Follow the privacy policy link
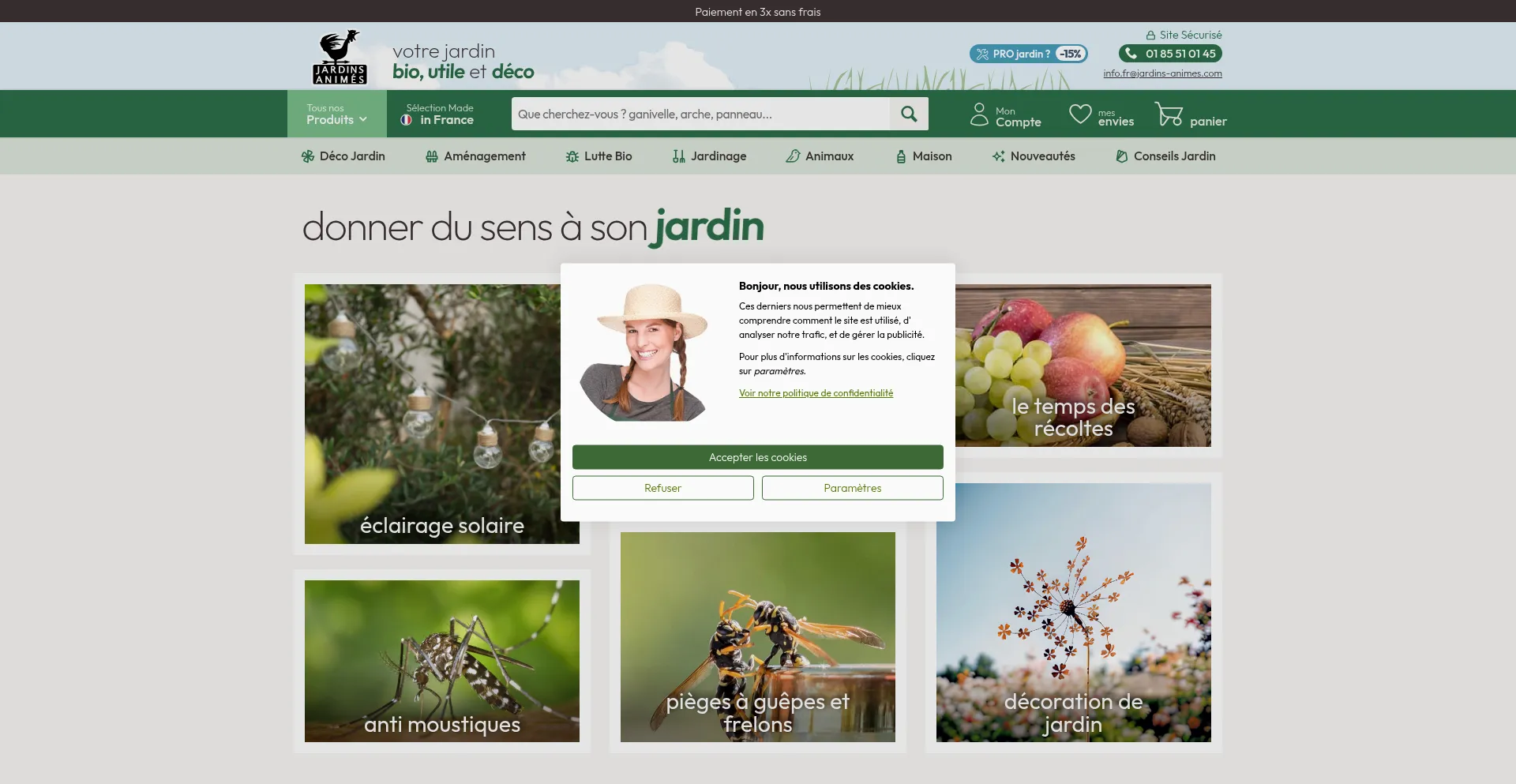 click(x=816, y=393)
